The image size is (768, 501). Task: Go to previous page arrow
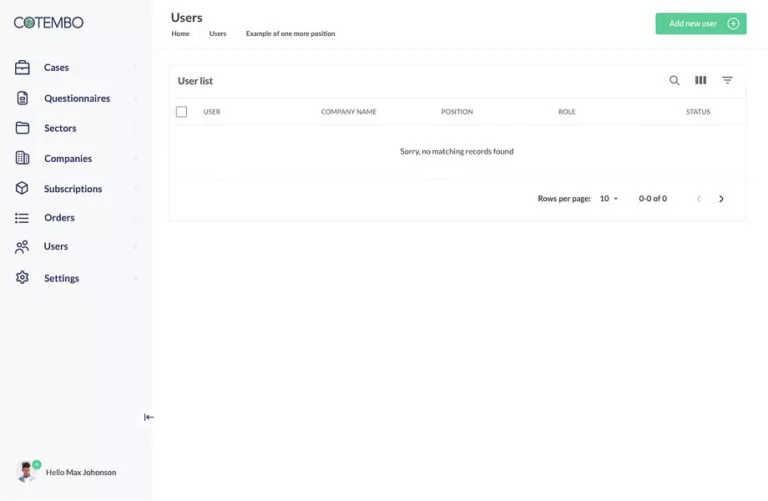point(699,199)
